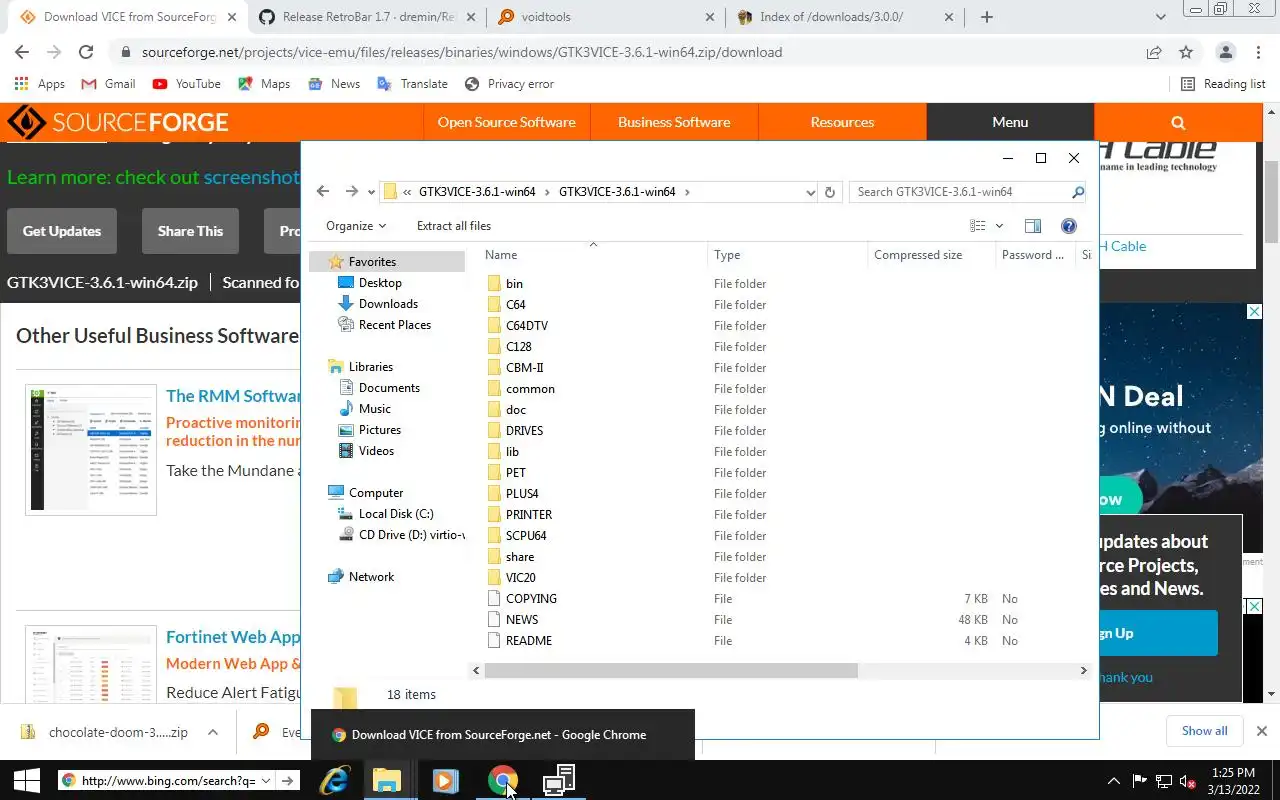Screen dimensions: 1280x800
Task: Change view layout icon in Explorer
Action: click(x=978, y=226)
